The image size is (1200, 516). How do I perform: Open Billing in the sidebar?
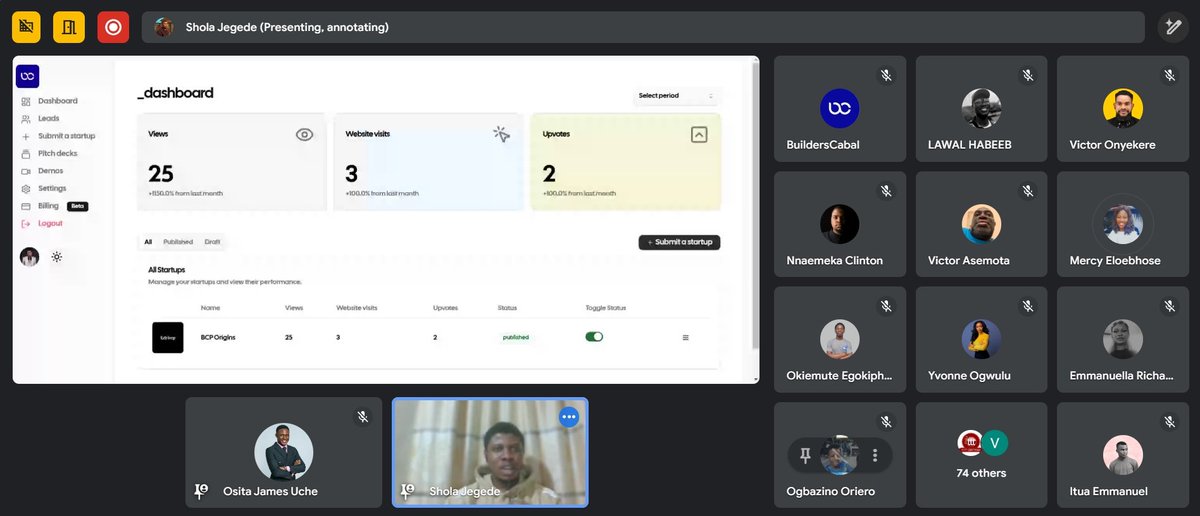(48, 206)
